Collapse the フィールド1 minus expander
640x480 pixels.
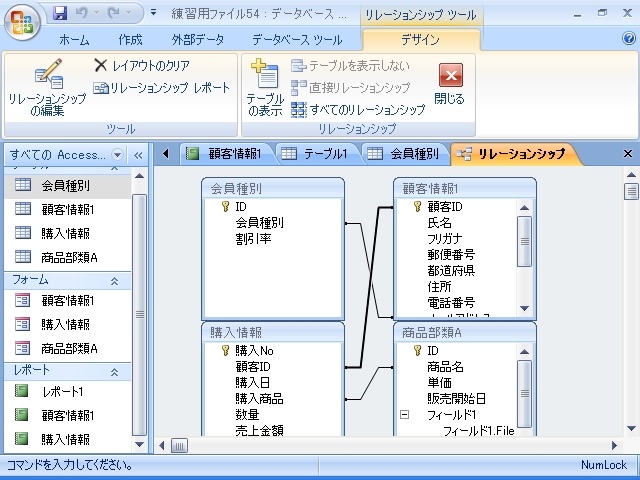pyautogui.click(x=404, y=414)
